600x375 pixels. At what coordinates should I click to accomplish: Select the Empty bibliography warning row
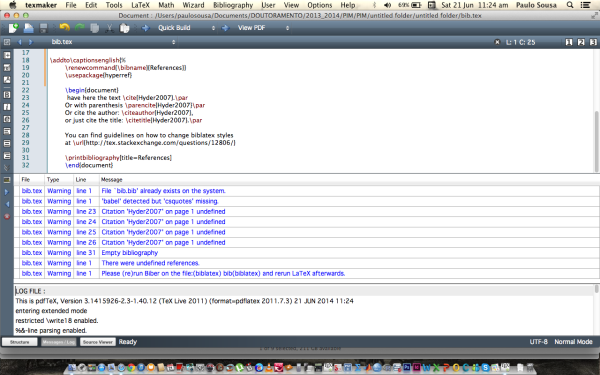306,253
